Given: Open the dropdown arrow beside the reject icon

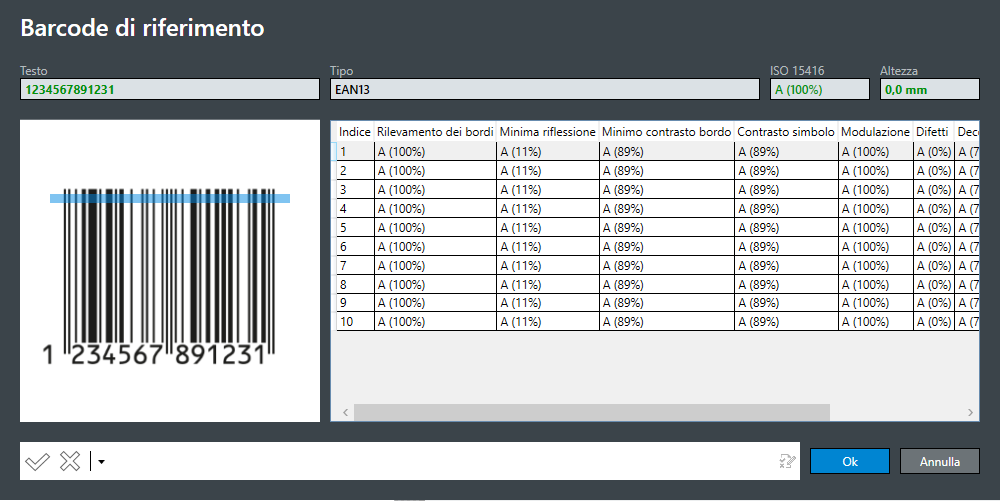Looking at the screenshot, I should [101, 461].
